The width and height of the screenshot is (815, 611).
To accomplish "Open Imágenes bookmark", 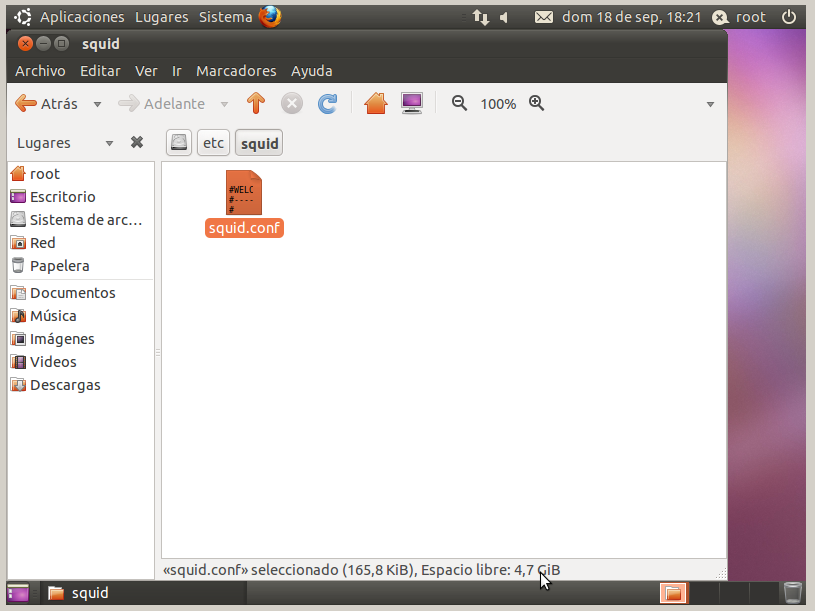I will click(x=81, y=339).
